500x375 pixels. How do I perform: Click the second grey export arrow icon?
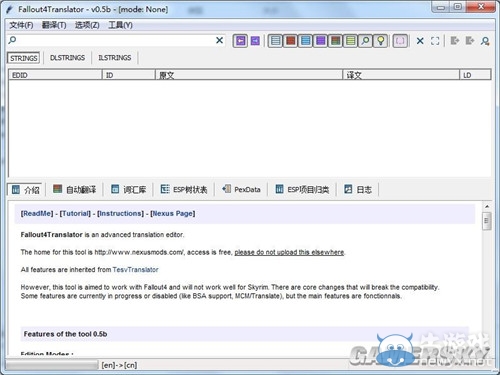[470, 41]
